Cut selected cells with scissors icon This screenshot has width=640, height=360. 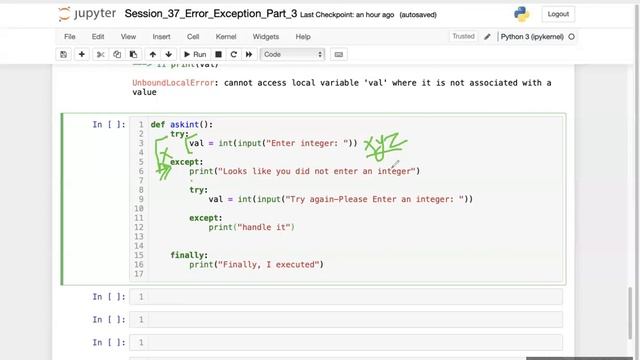(x=100, y=54)
